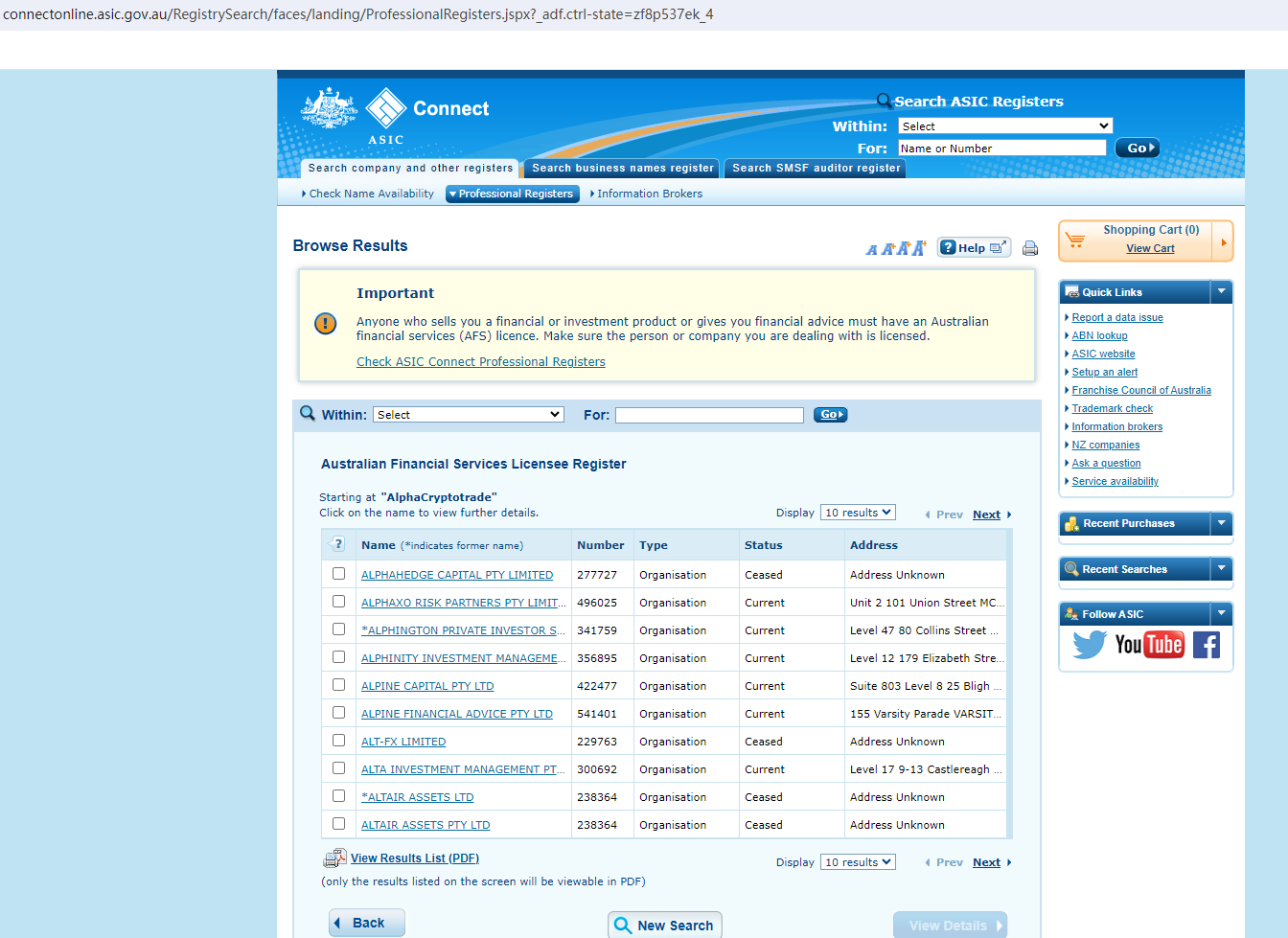Click Next link below the table
1288x938 pixels.
click(x=986, y=862)
